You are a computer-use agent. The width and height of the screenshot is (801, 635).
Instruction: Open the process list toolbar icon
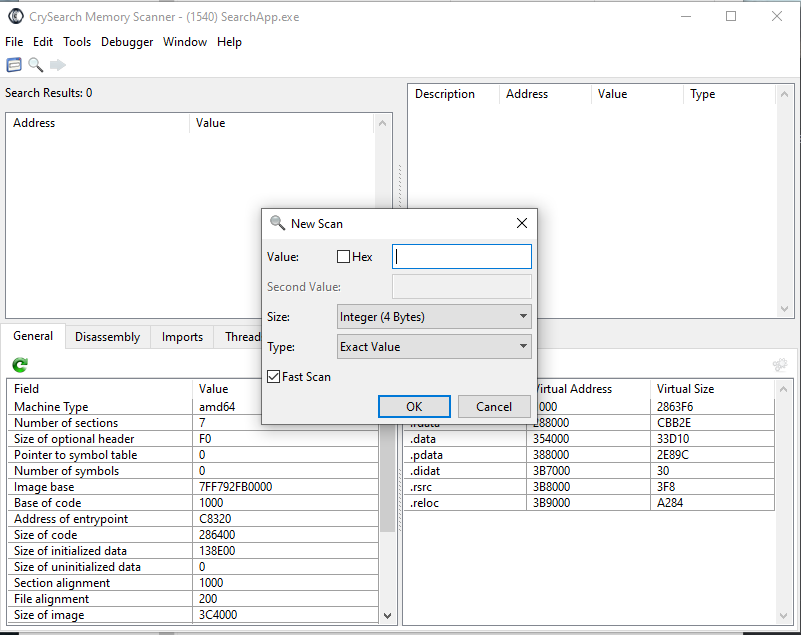click(x=14, y=65)
